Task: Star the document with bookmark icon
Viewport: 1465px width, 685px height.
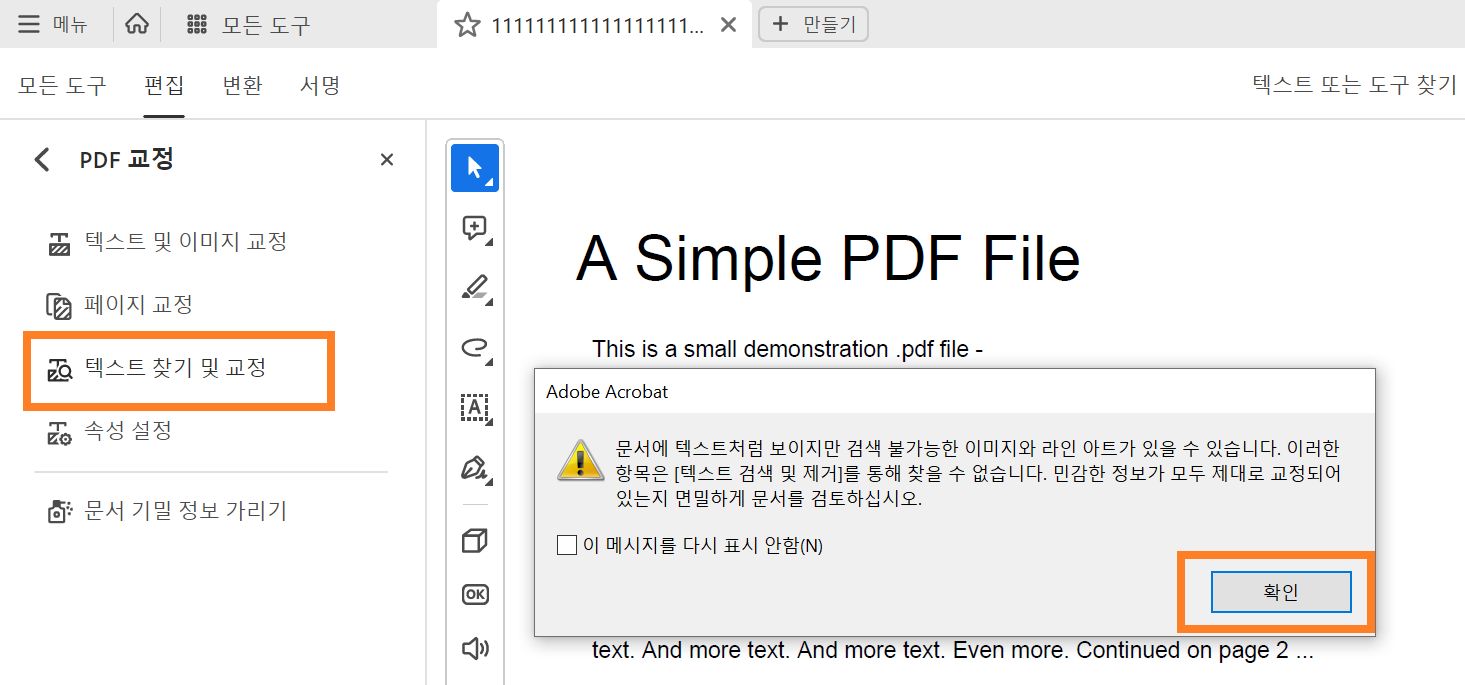Action: (x=466, y=23)
